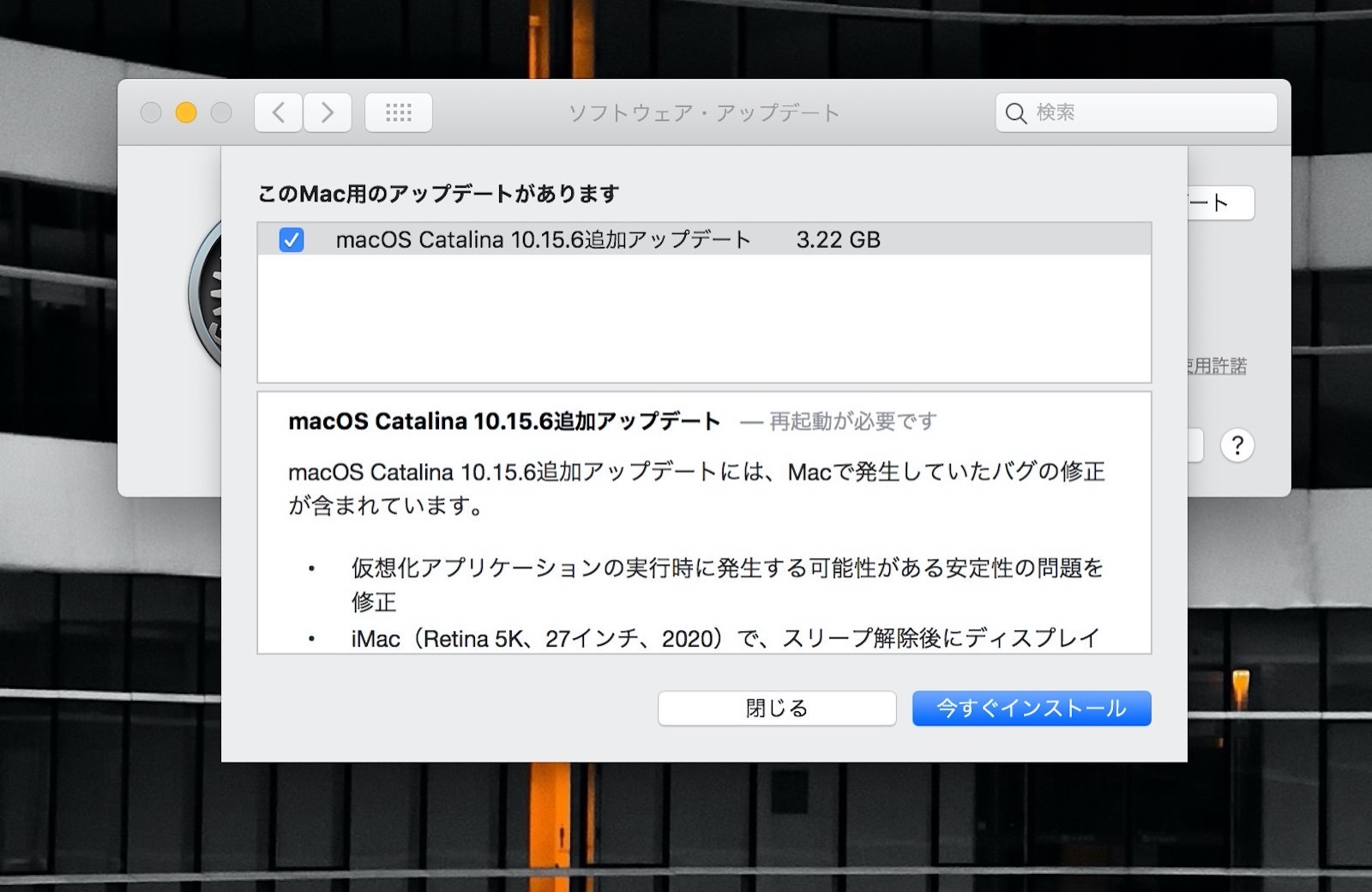The height and width of the screenshot is (892, 1372).
Task: Click the 再起動が必要です notice text
Action: pyautogui.click(x=853, y=421)
